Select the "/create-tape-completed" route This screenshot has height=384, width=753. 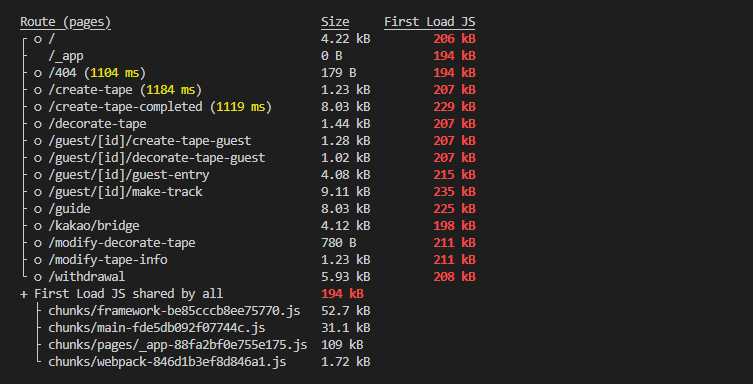[125, 107]
